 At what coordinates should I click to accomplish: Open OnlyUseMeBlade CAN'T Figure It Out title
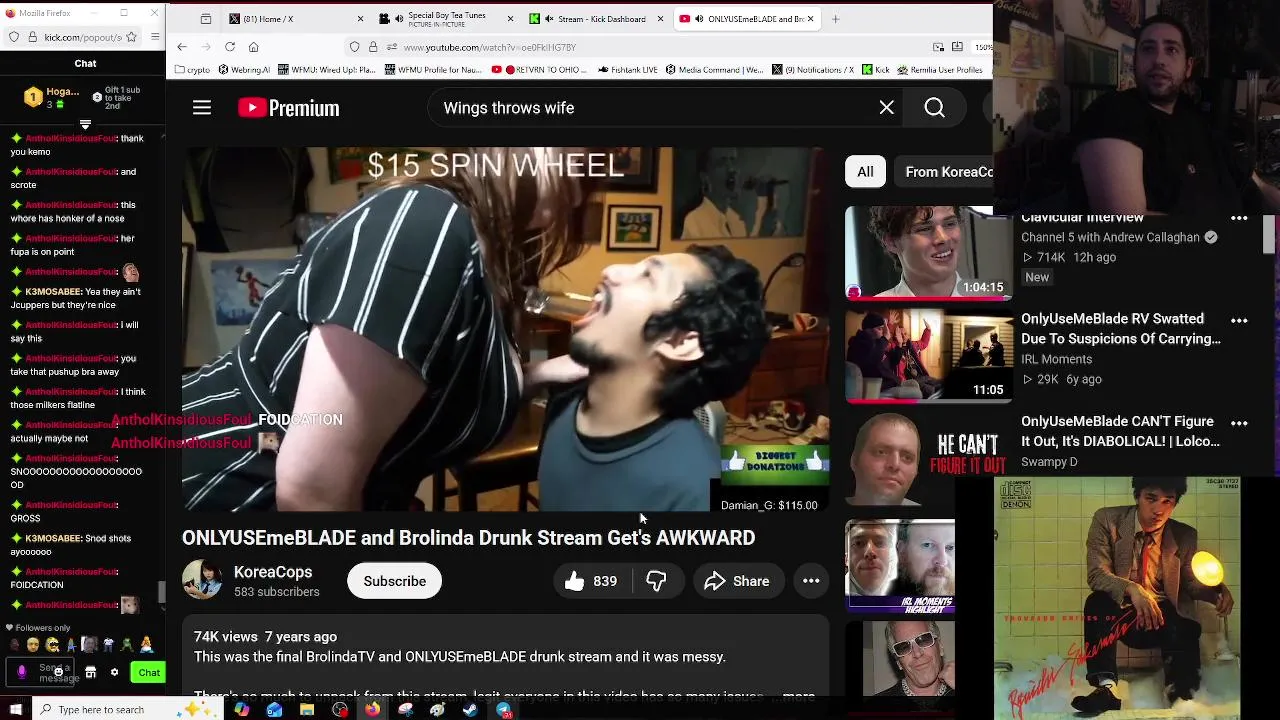tap(1120, 431)
